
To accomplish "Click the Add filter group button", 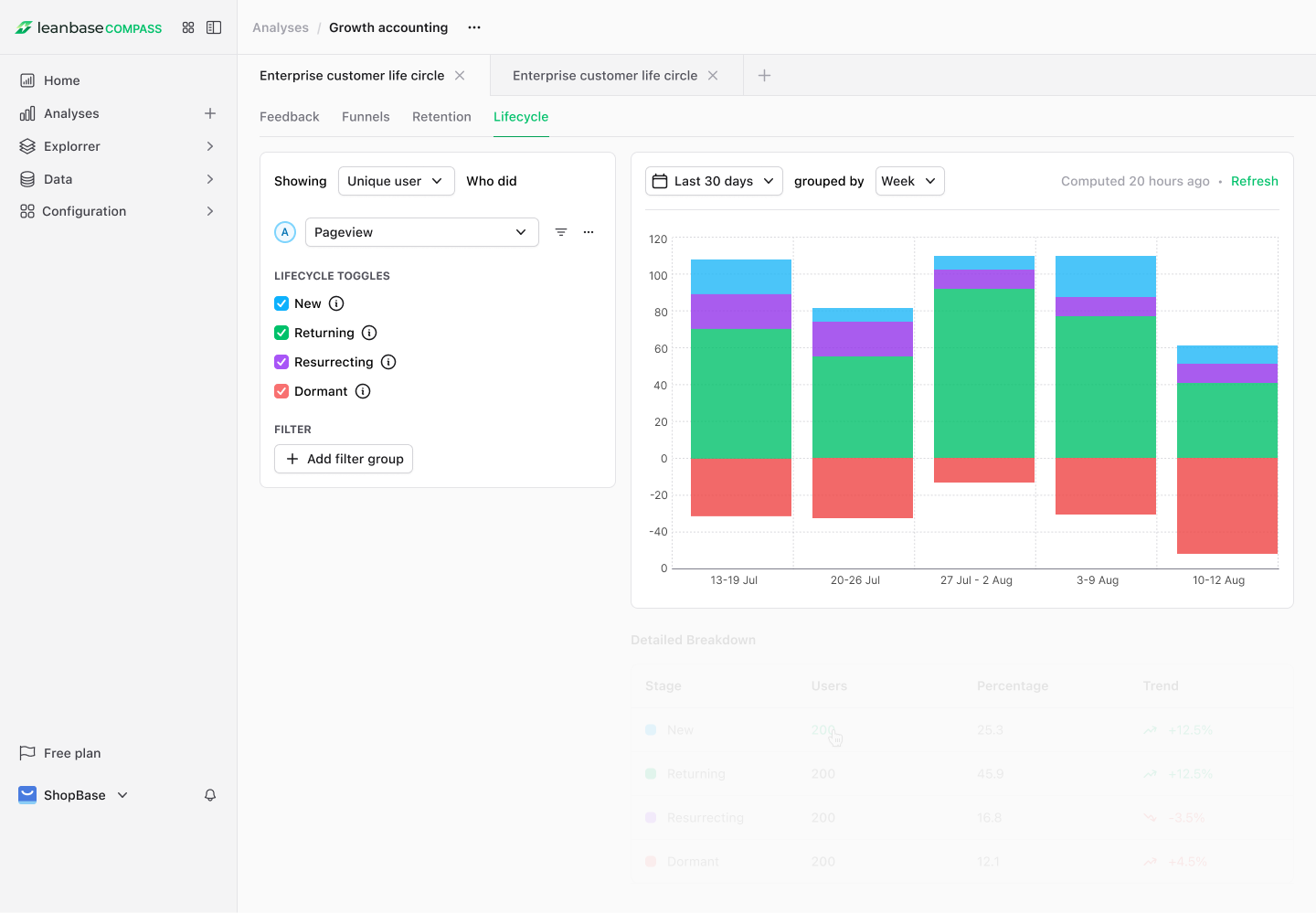I will tap(344, 459).
